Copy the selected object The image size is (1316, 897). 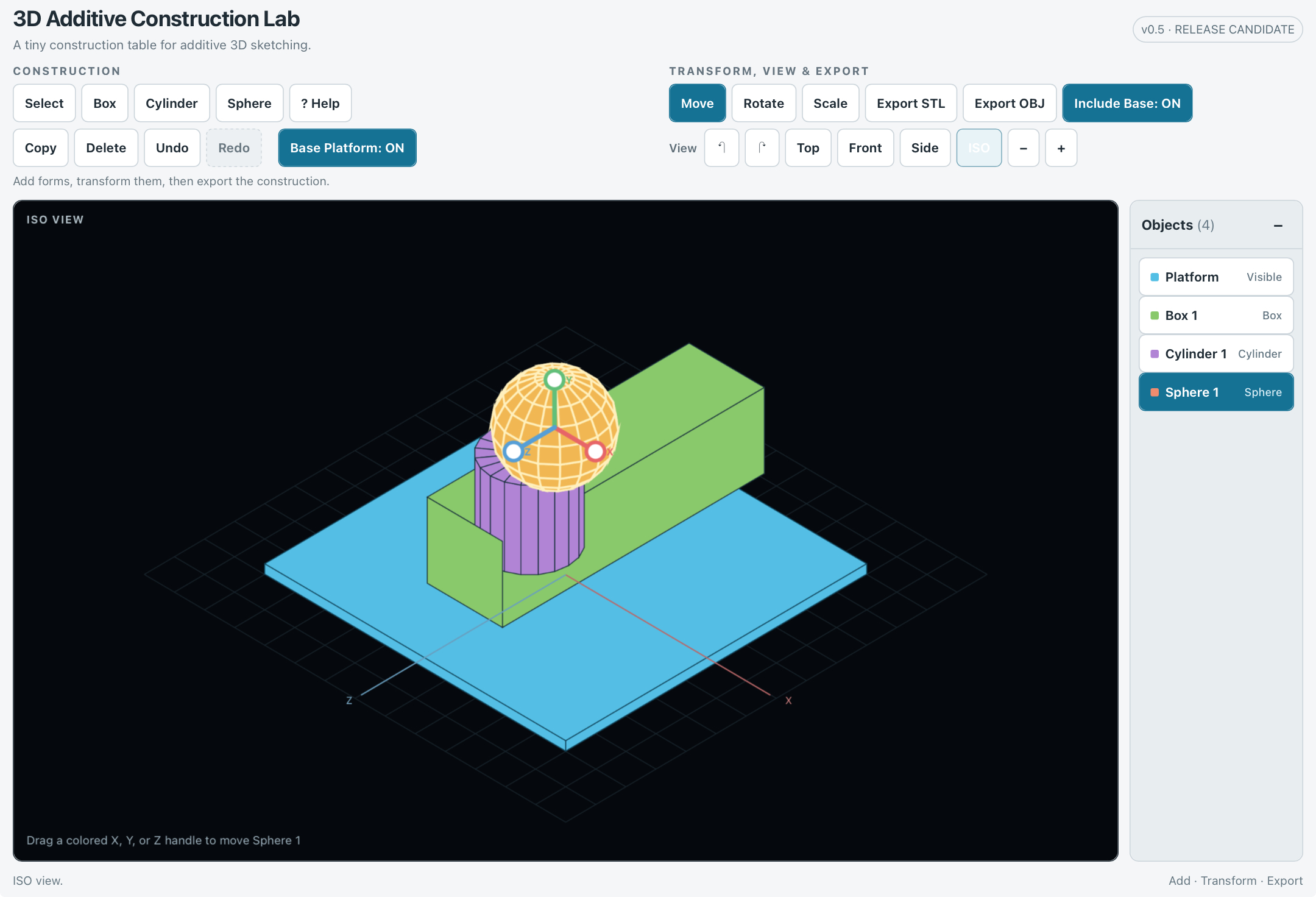click(41, 148)
